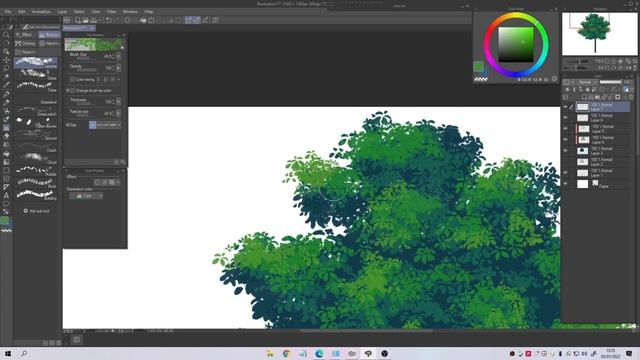Open the Particle size dynamics button
The image size is (640, 360).
(x=119, y=113)
